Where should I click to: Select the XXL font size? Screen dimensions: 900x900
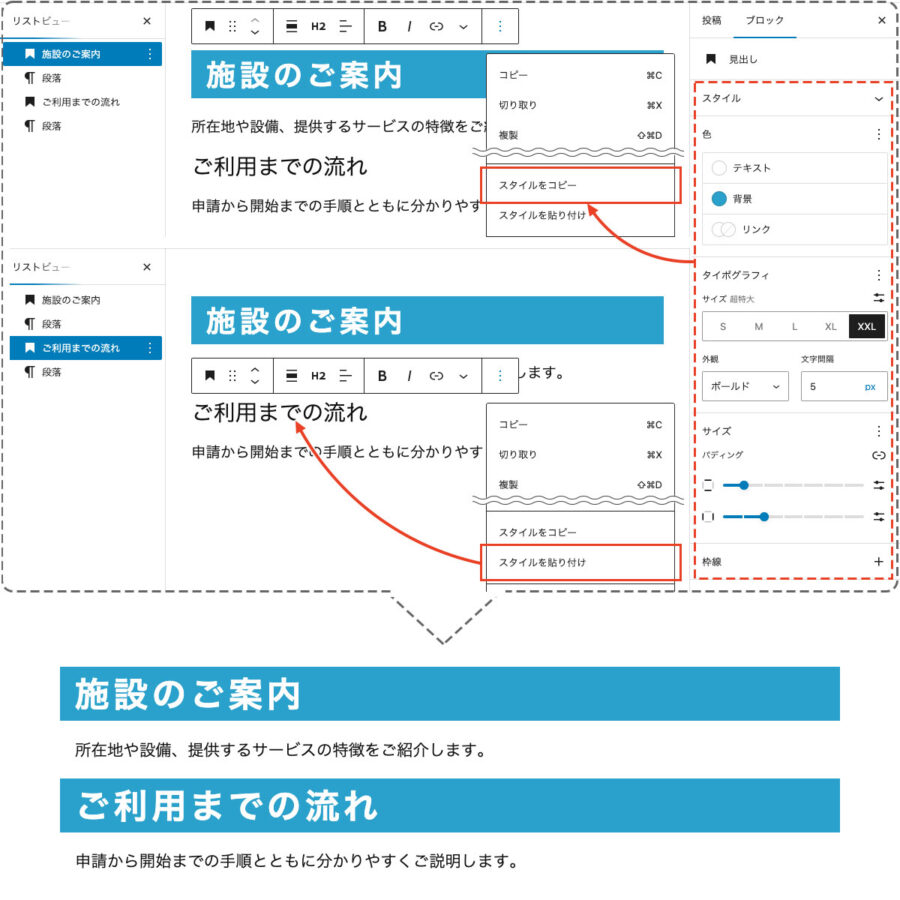(866, 327)
